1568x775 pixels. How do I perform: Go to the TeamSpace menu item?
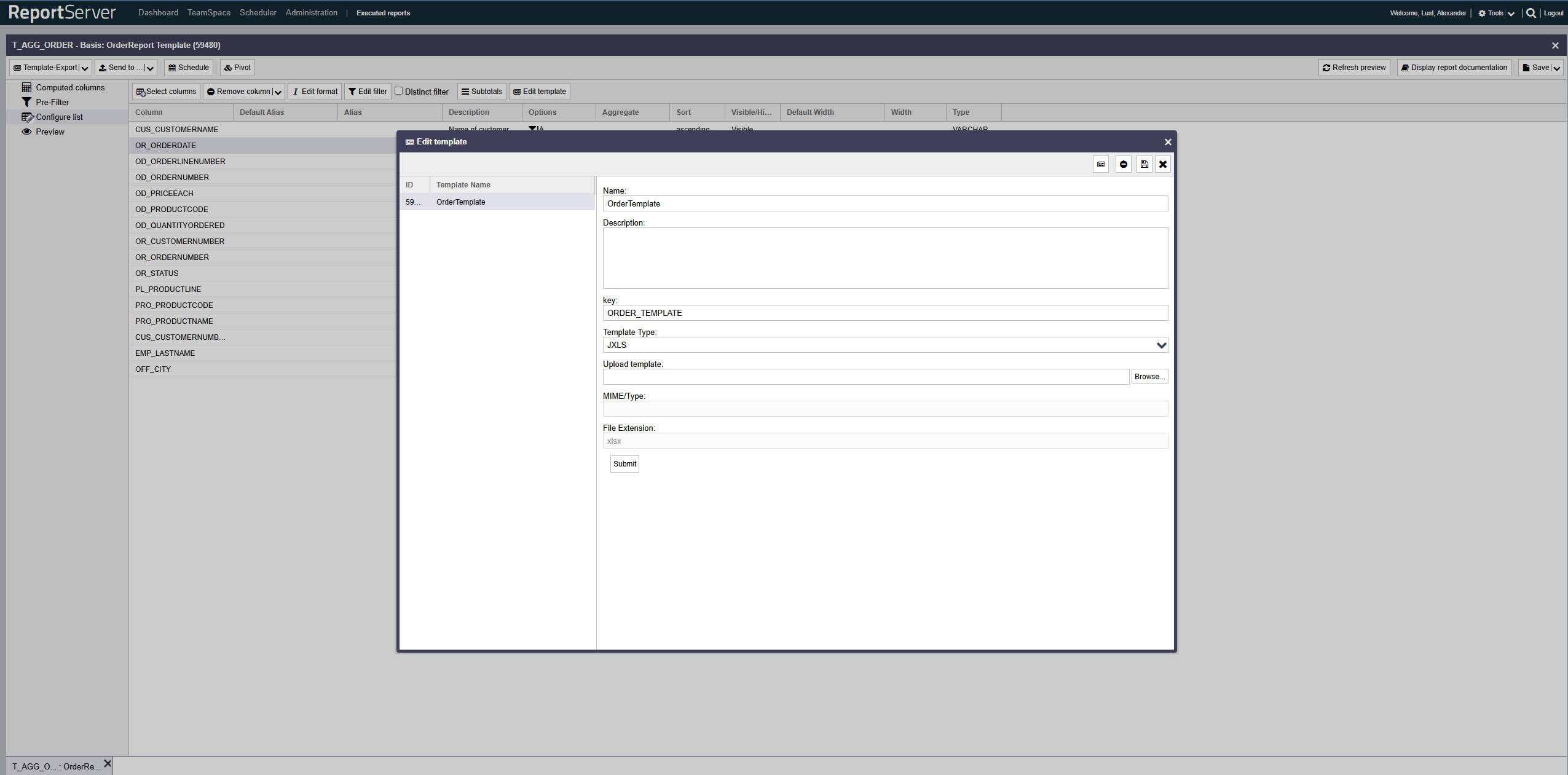(x=209, y=12)
